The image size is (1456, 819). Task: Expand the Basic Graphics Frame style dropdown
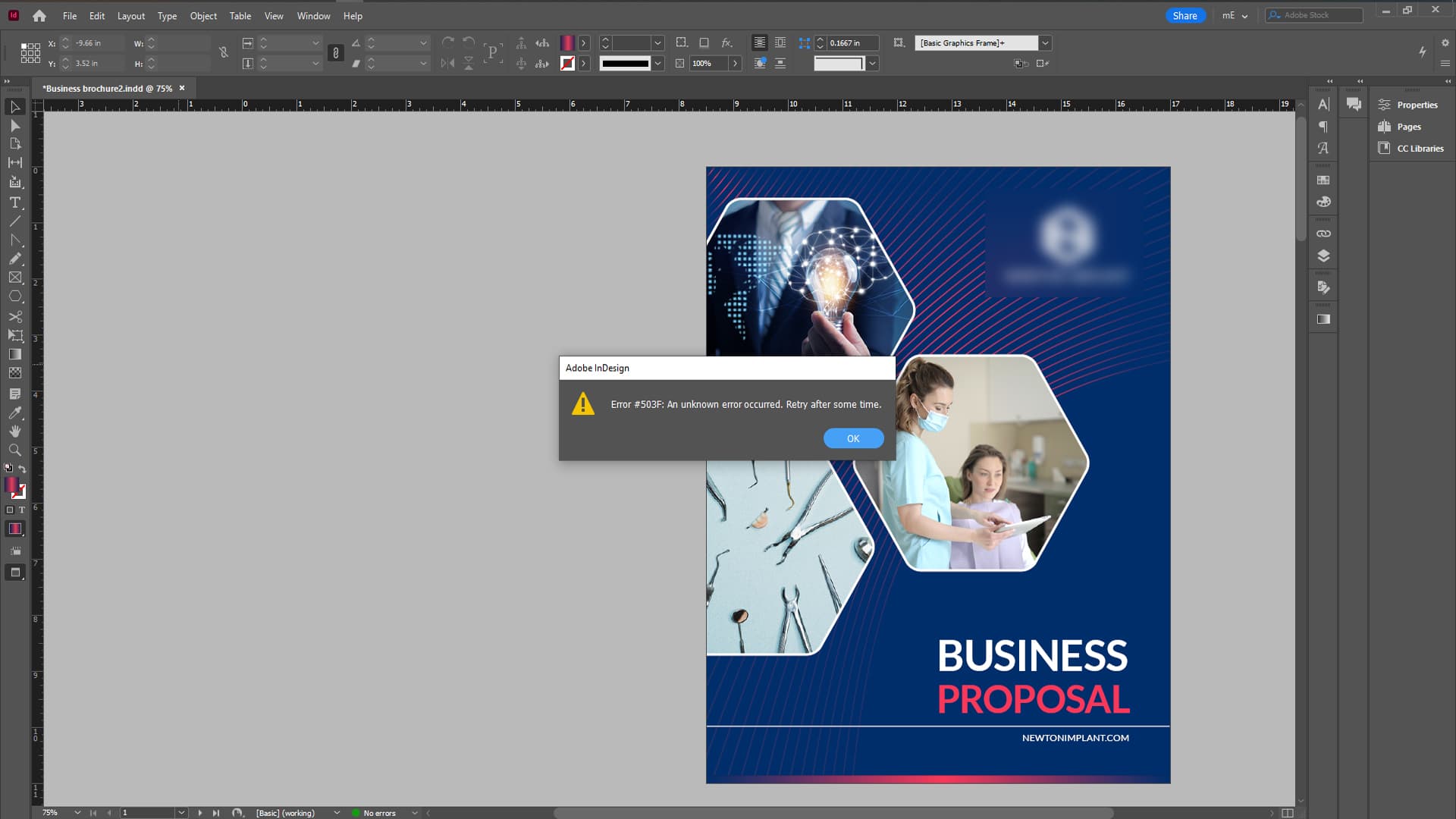click(1046, 42)
